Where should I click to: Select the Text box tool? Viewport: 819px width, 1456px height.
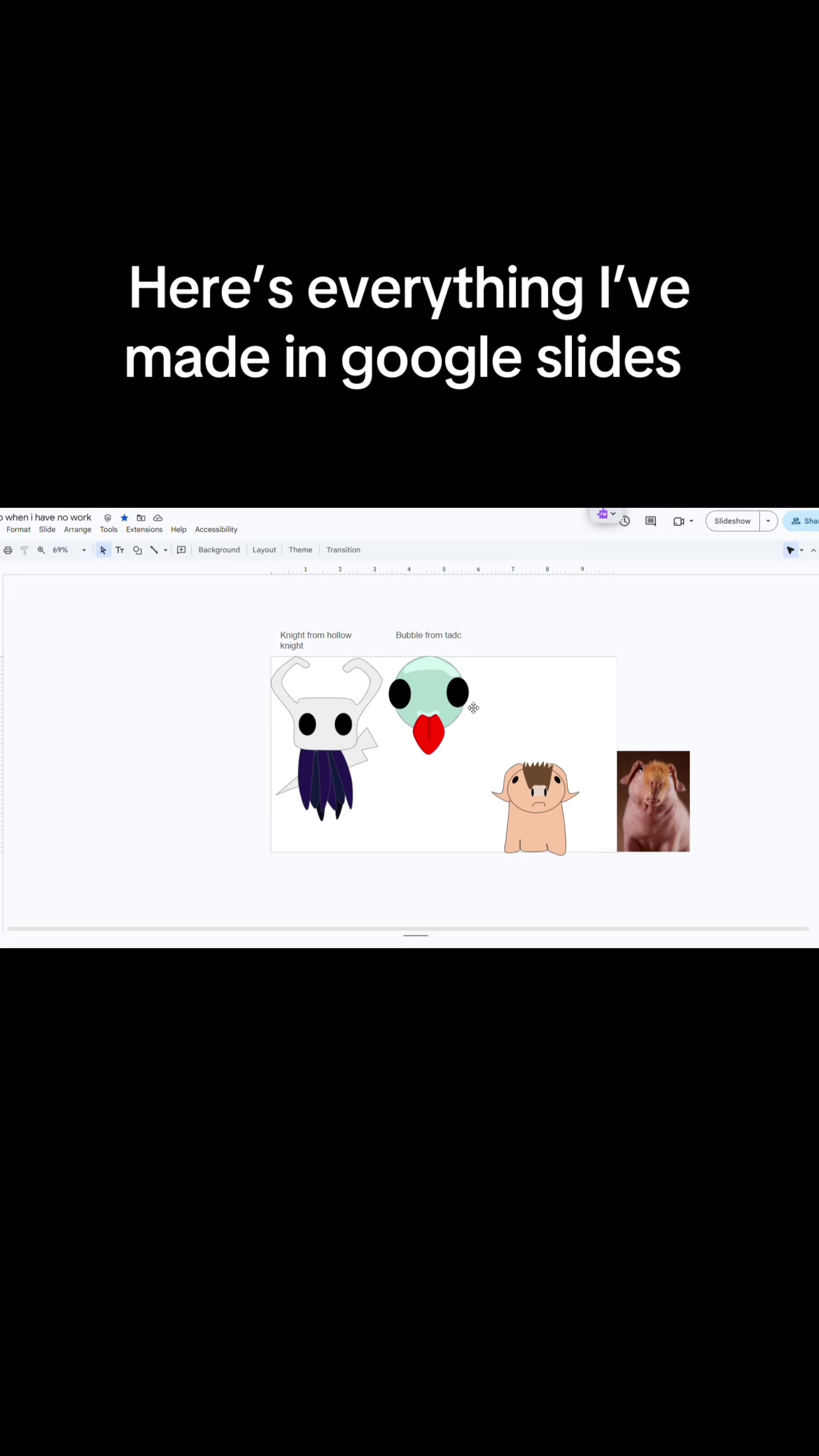tap(120, 550)
